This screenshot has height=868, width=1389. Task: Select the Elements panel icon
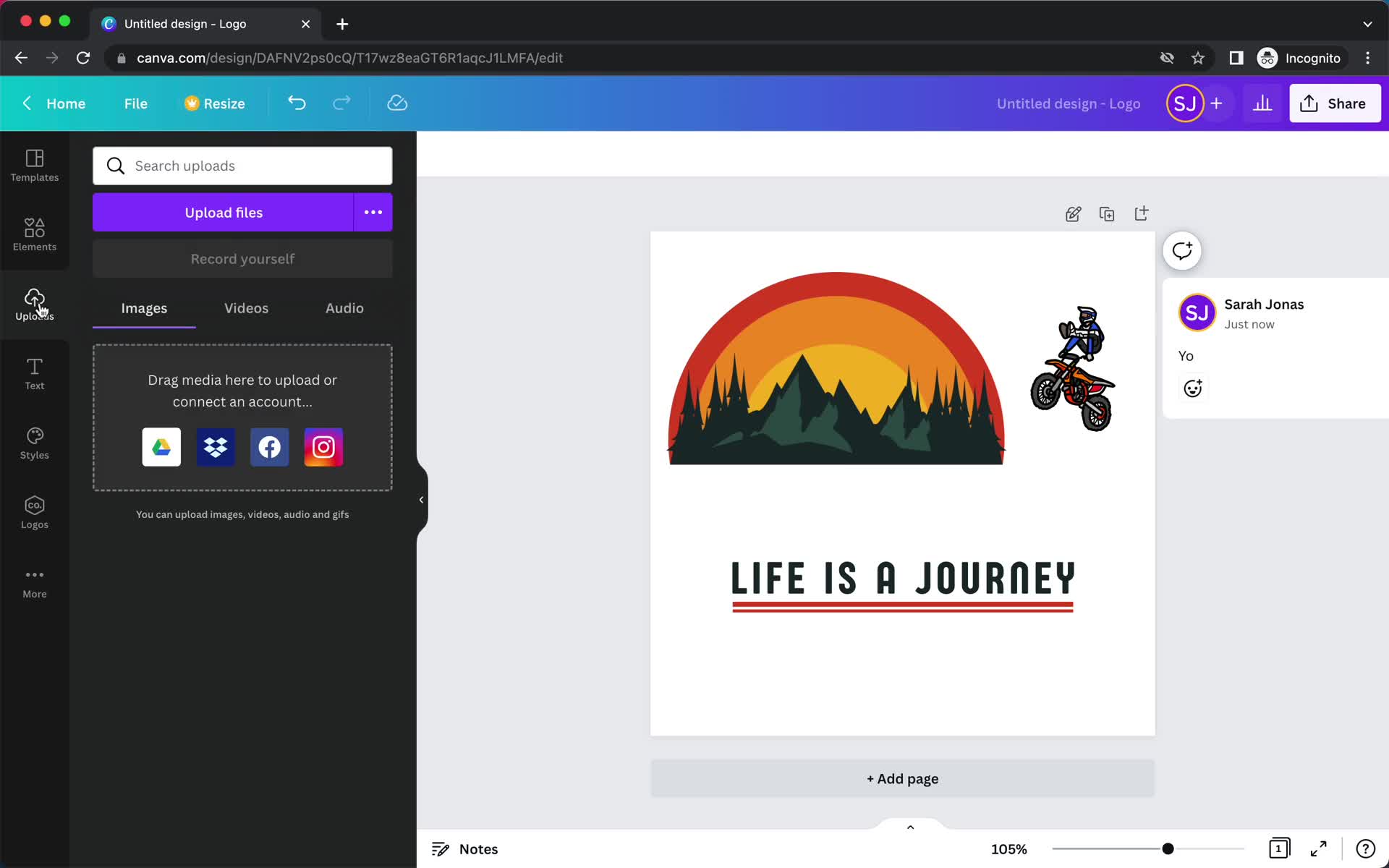tap(35, 234)
